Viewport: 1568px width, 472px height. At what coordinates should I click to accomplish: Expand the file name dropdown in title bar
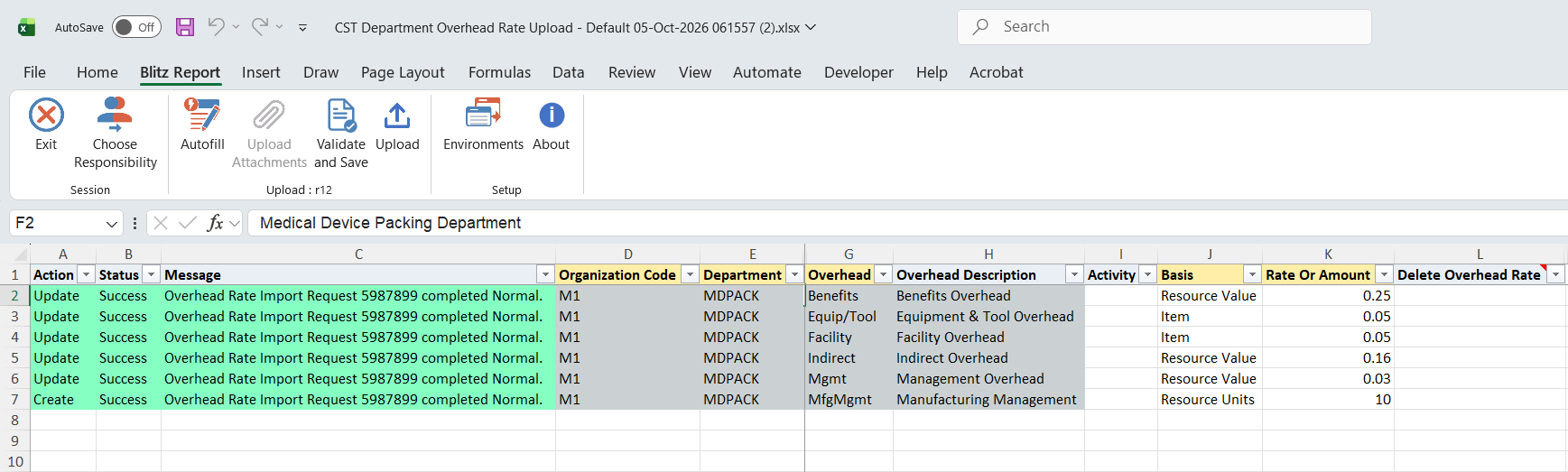point(811,27)
